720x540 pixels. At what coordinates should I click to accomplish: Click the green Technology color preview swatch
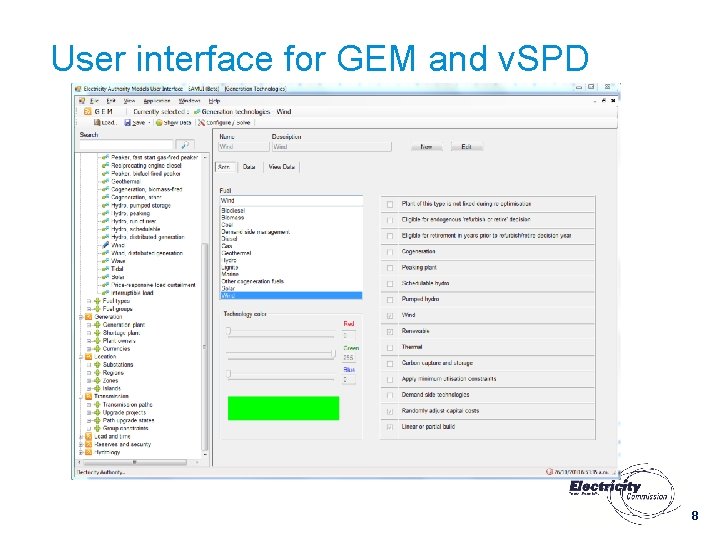pyautogui.click(x=283, y=408)
